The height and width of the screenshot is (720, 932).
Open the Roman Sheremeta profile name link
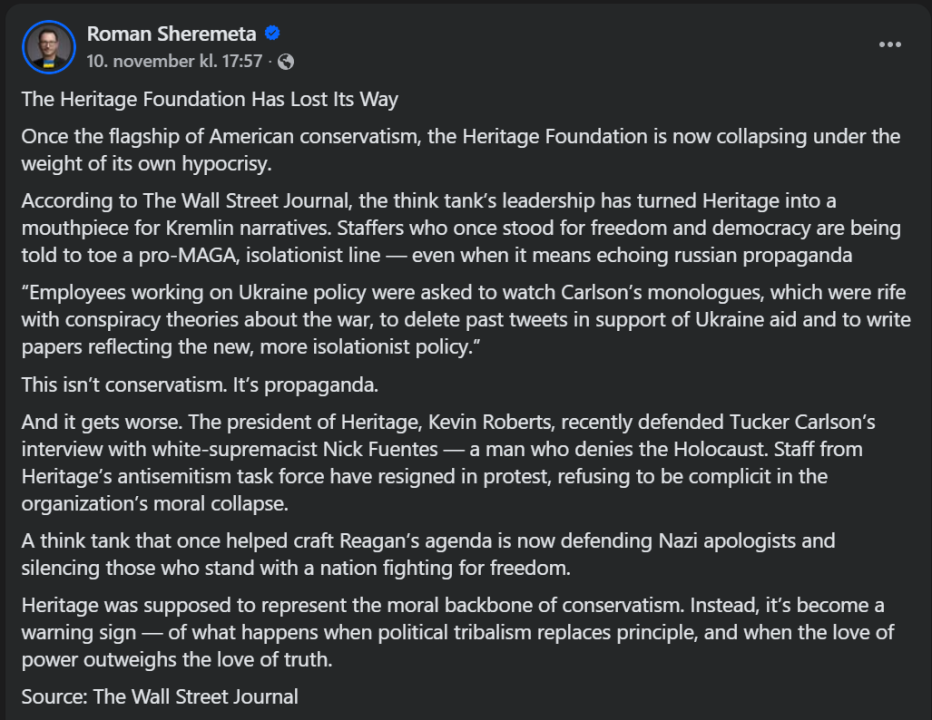pos(171,34)
